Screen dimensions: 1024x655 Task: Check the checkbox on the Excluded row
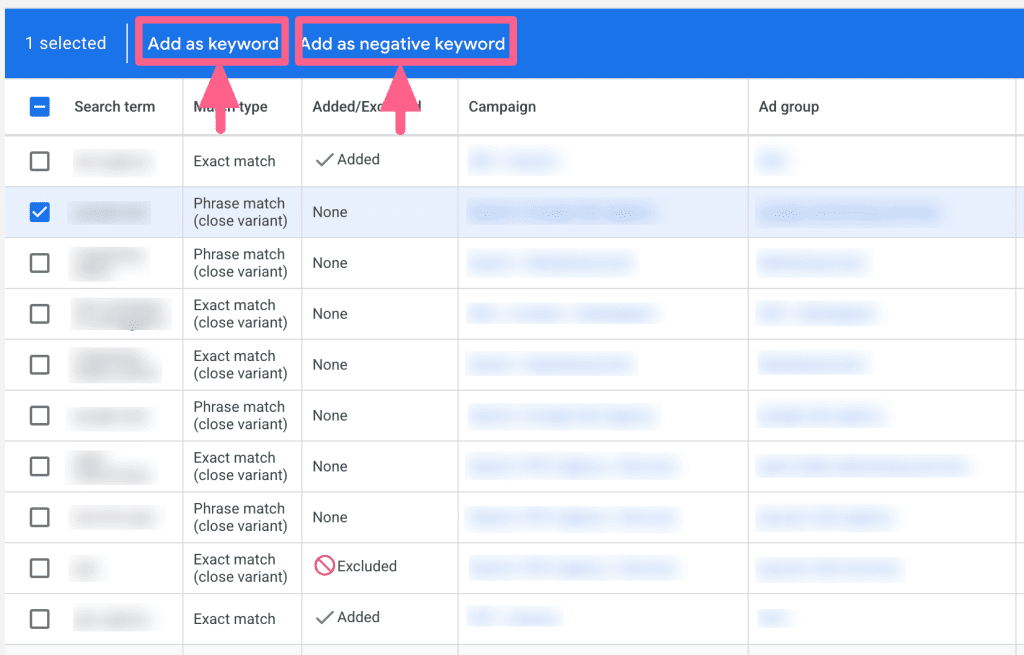click(x=39, y=568)
